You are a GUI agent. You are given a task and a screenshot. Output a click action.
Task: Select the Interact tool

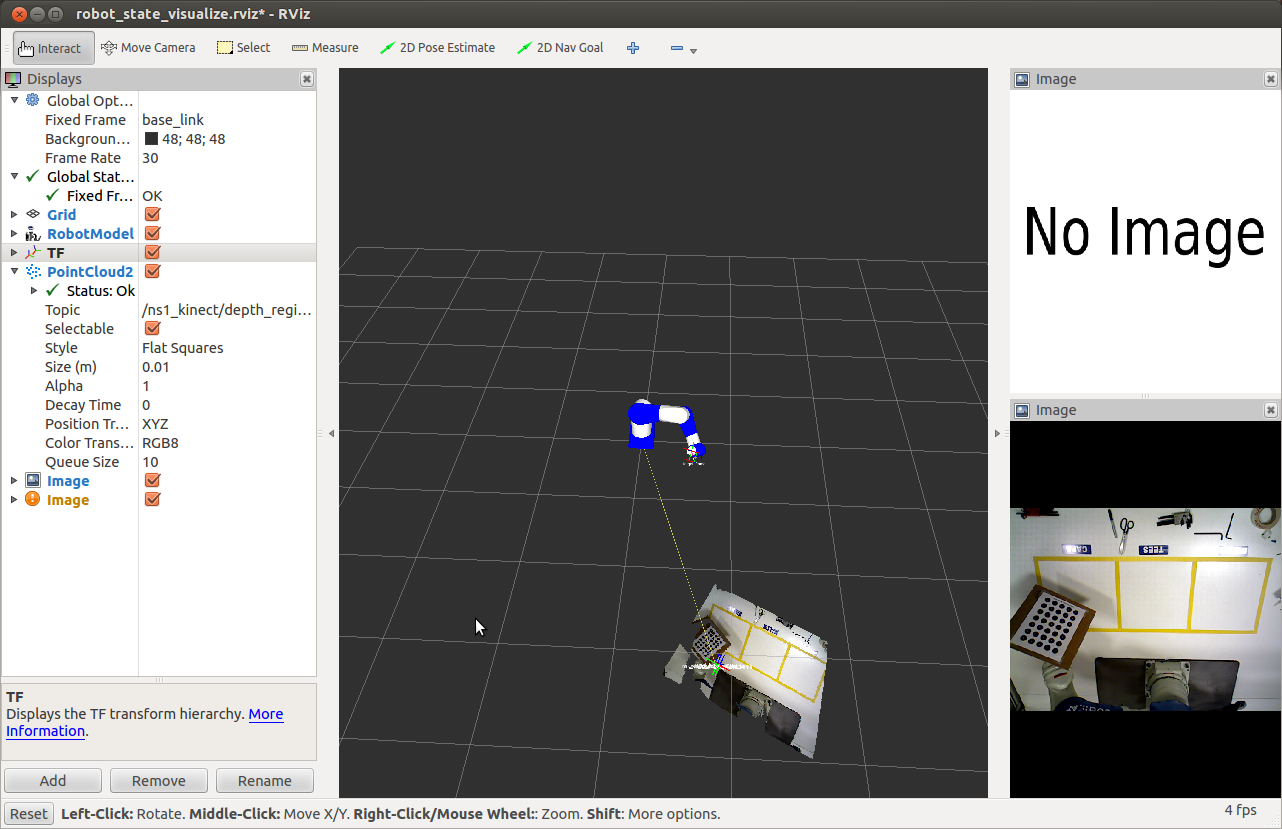click(53, 48)
